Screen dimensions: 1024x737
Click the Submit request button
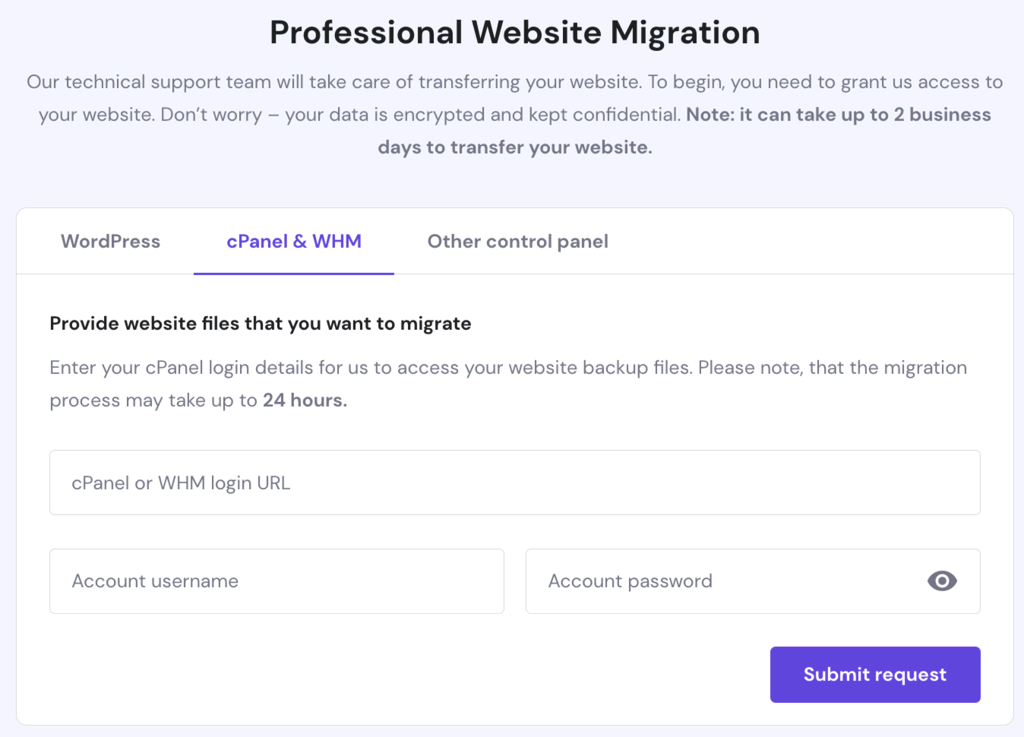(875, 674)
